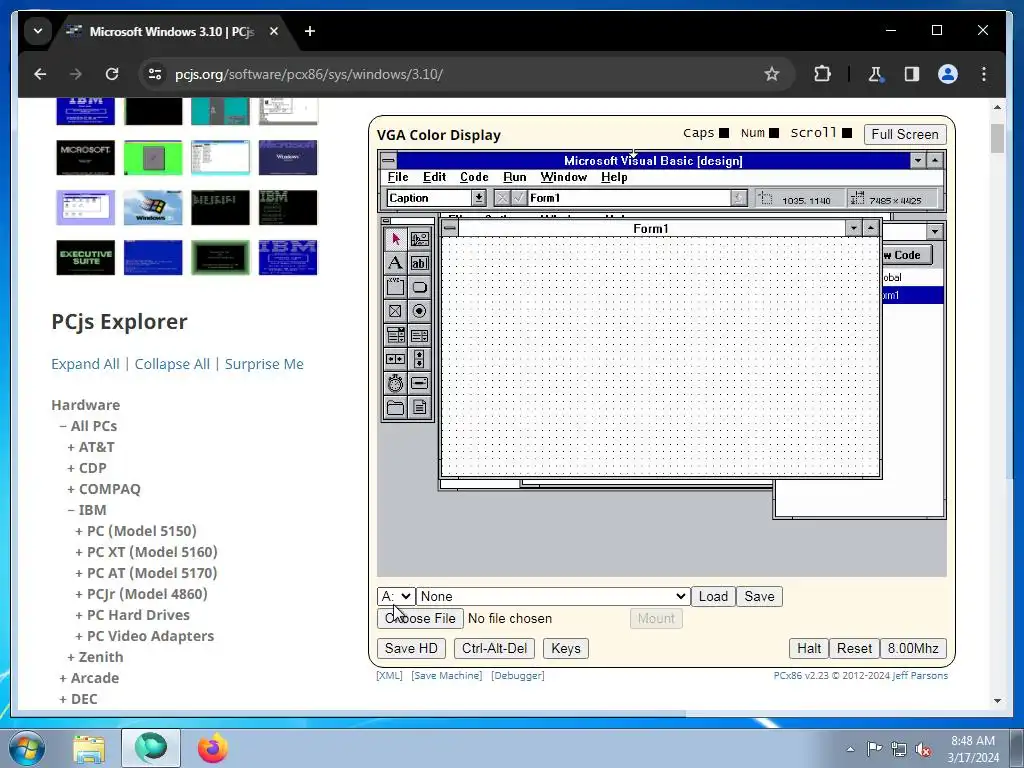This screenshot has height=768, width=1024.
Task: Open the Start menu
Action: point(27,748)
